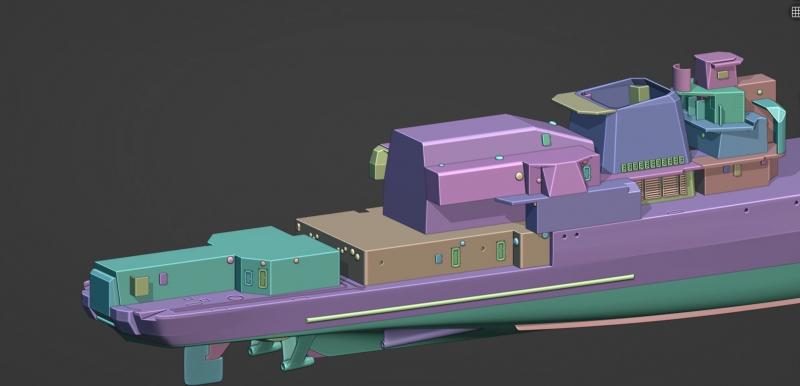The width and height of the screenshot is (800, 386).
Task: Select the salmon-pink bilge keel strip
Action: [658, 315]
